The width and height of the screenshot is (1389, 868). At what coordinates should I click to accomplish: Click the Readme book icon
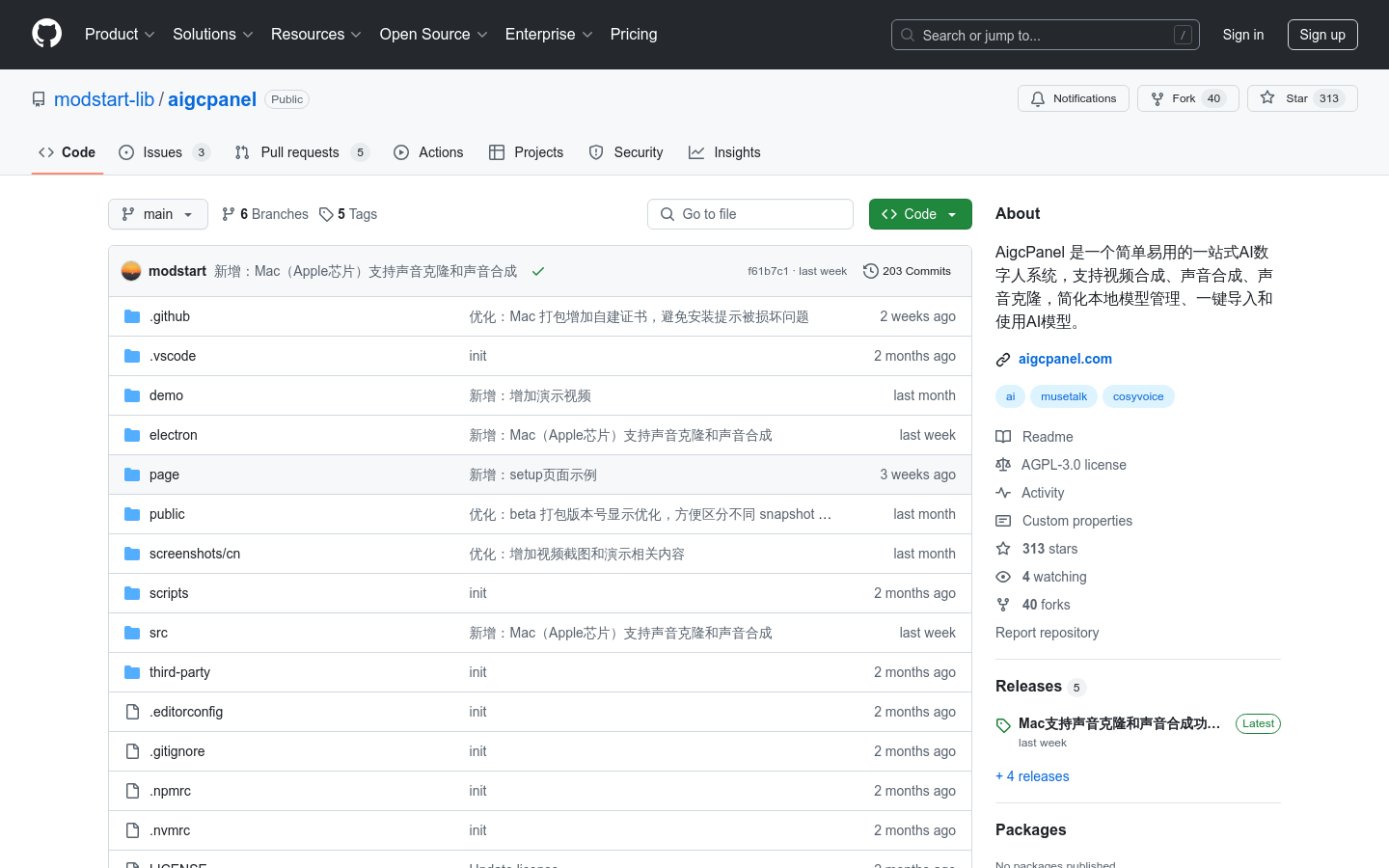1003,437
